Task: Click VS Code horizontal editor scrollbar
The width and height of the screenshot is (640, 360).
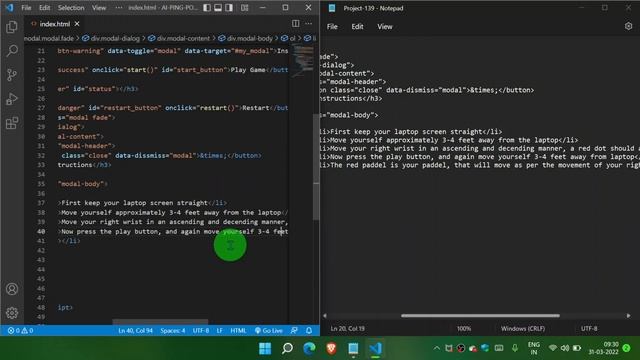Action: click(160, 322)
